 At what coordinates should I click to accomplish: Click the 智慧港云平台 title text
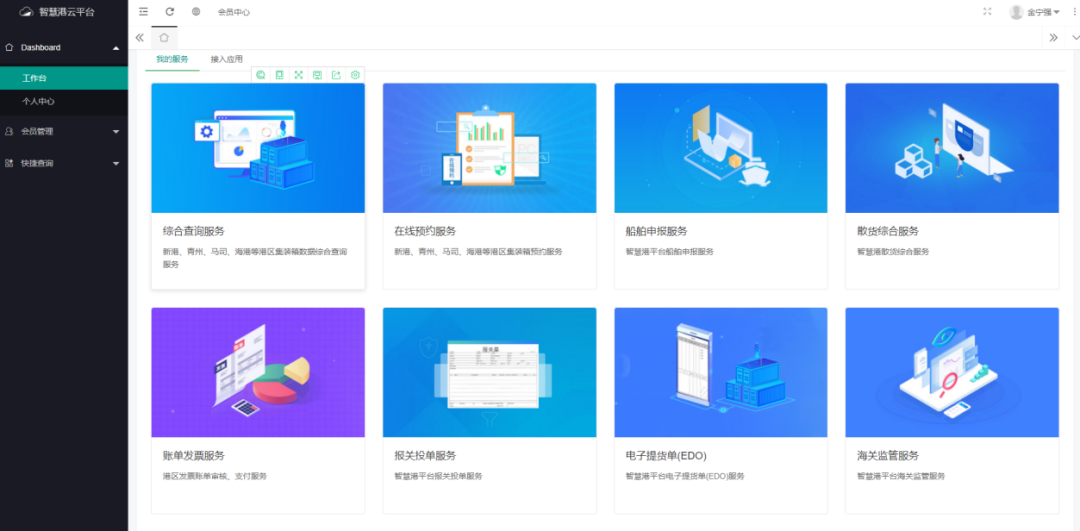(x=67, y=12)
